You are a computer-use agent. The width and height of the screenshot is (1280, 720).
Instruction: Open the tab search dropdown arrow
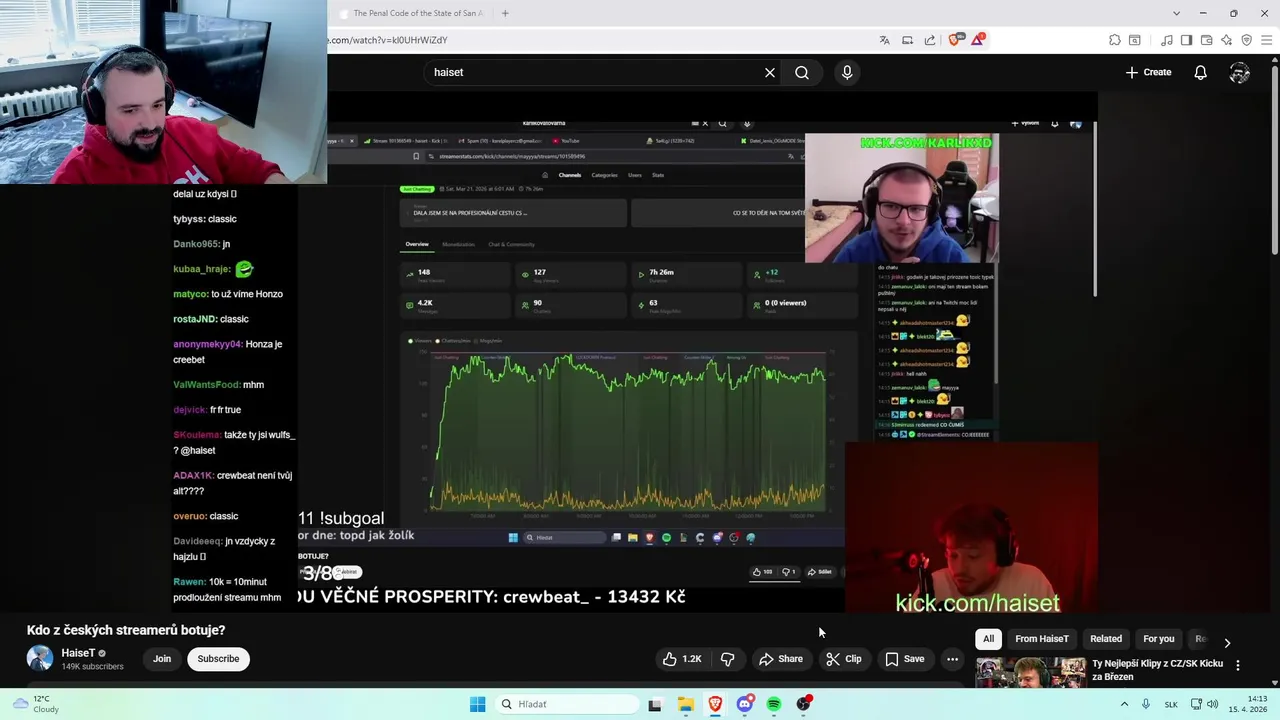coord(1176,13)
